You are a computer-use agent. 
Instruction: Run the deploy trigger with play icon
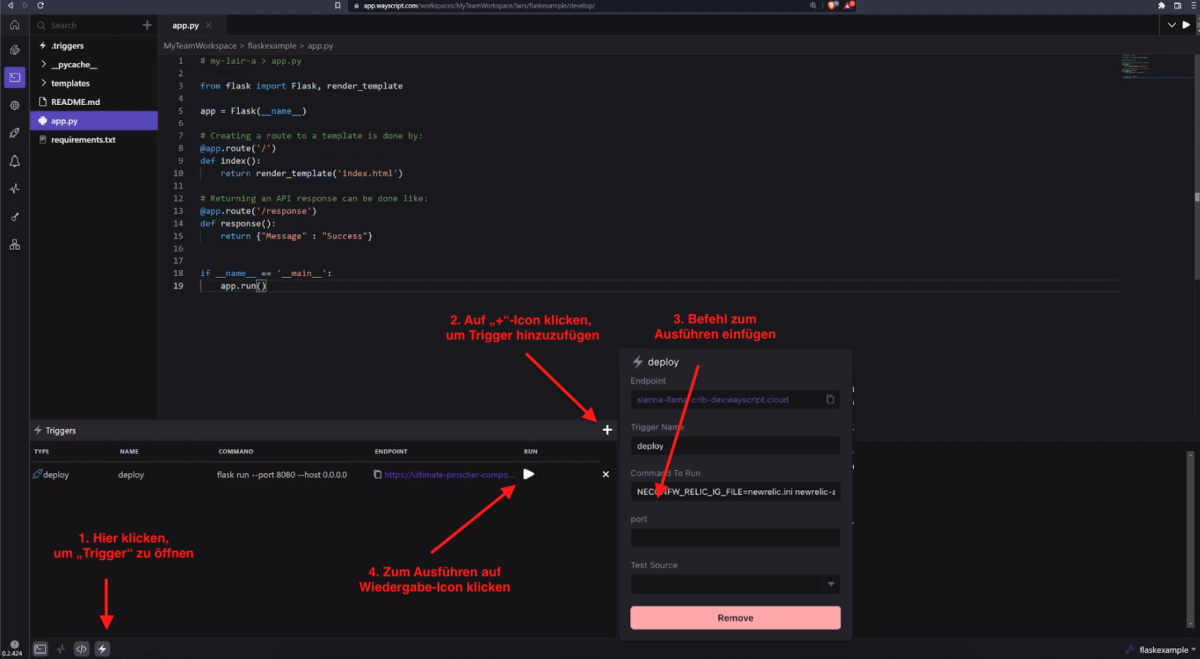[529, 474]
